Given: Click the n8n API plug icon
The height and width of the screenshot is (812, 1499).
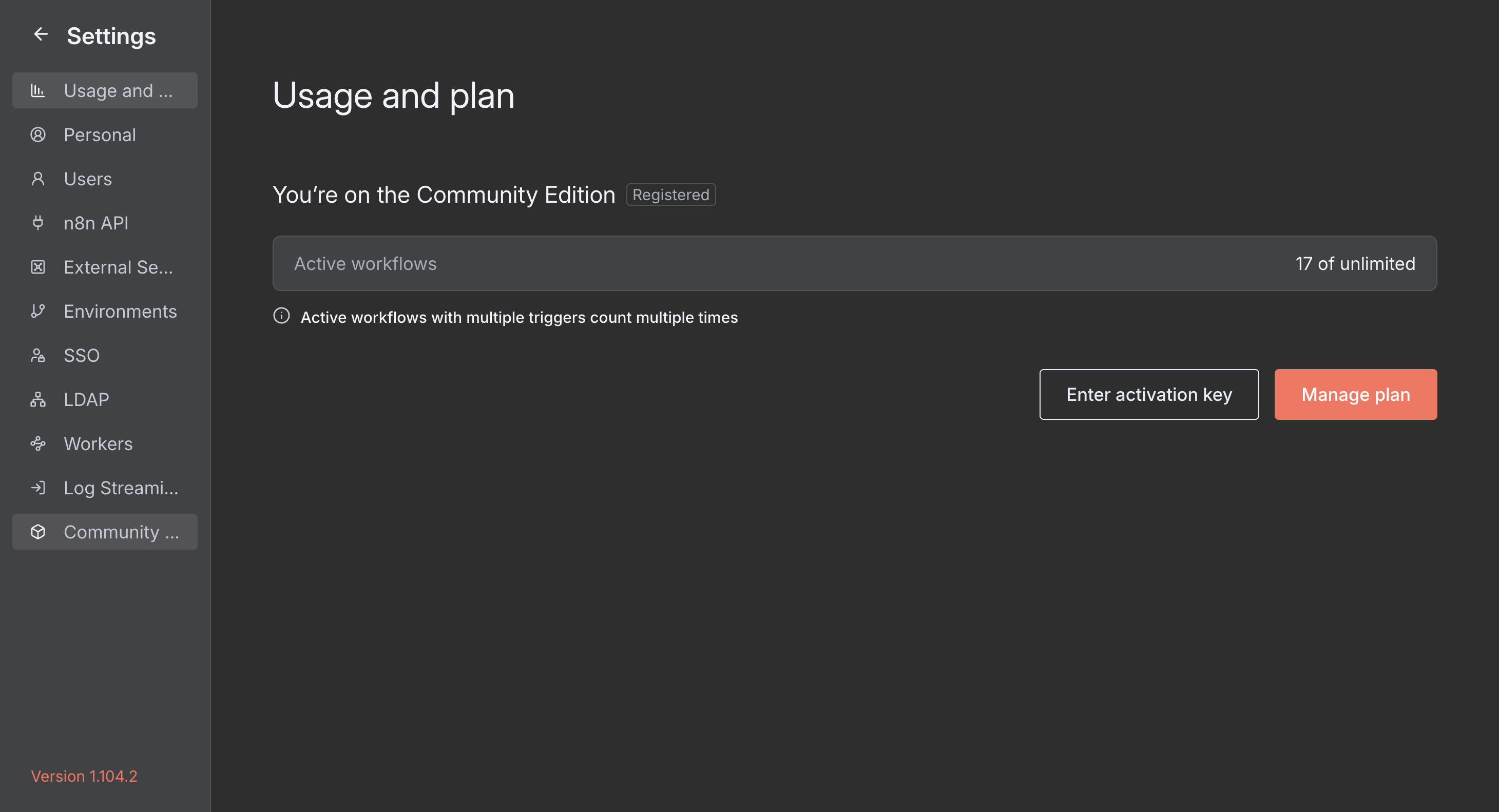Looking at the screenshot, I should coord(38,223).
